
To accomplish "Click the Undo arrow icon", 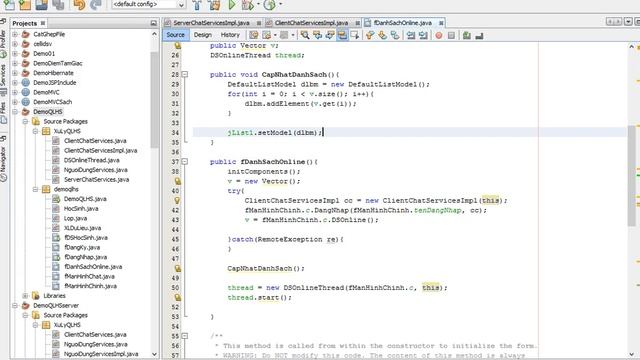I will point(79,4).
